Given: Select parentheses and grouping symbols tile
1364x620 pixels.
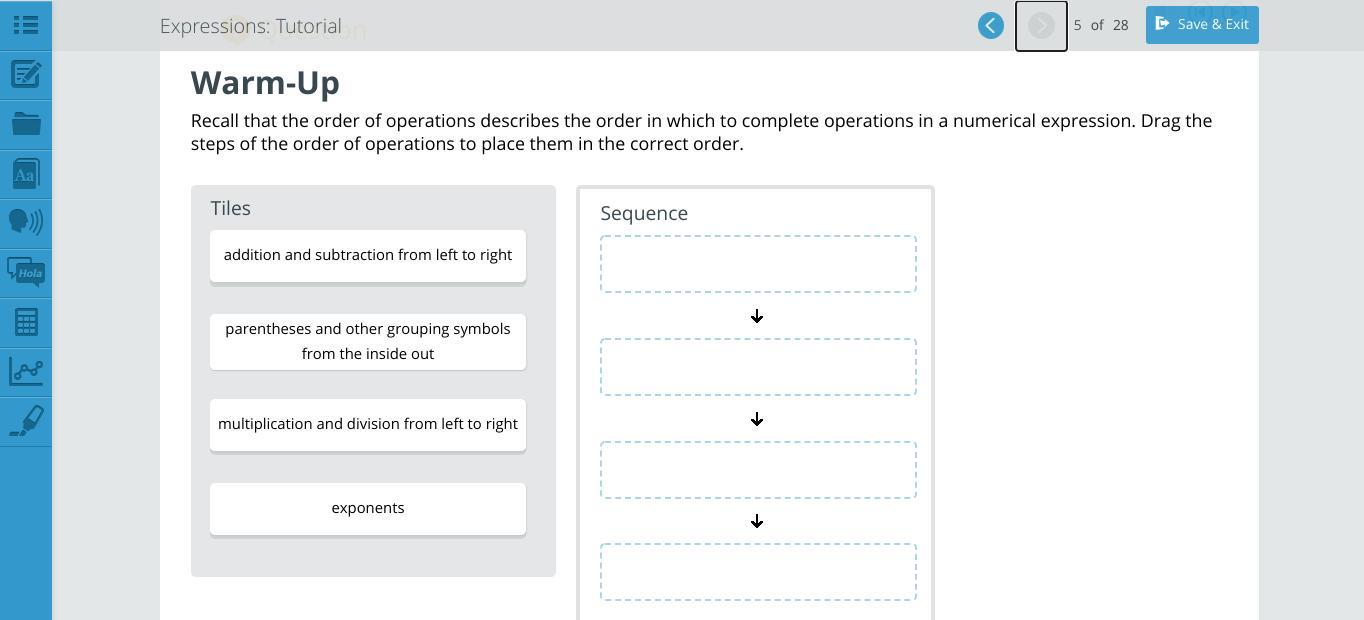Looking at the screenshot, I should pyautogui.click(x=368, y=342).
